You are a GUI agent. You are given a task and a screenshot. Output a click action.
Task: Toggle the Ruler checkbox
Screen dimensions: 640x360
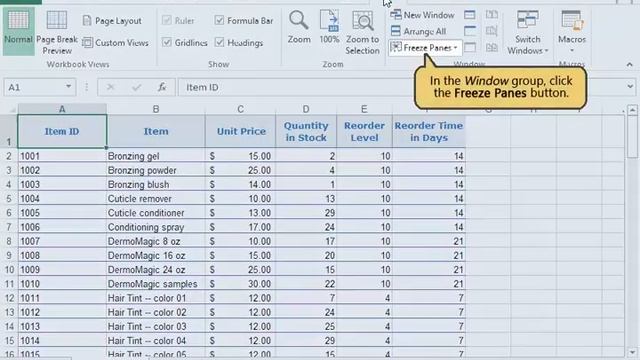(x=167, y=20)
